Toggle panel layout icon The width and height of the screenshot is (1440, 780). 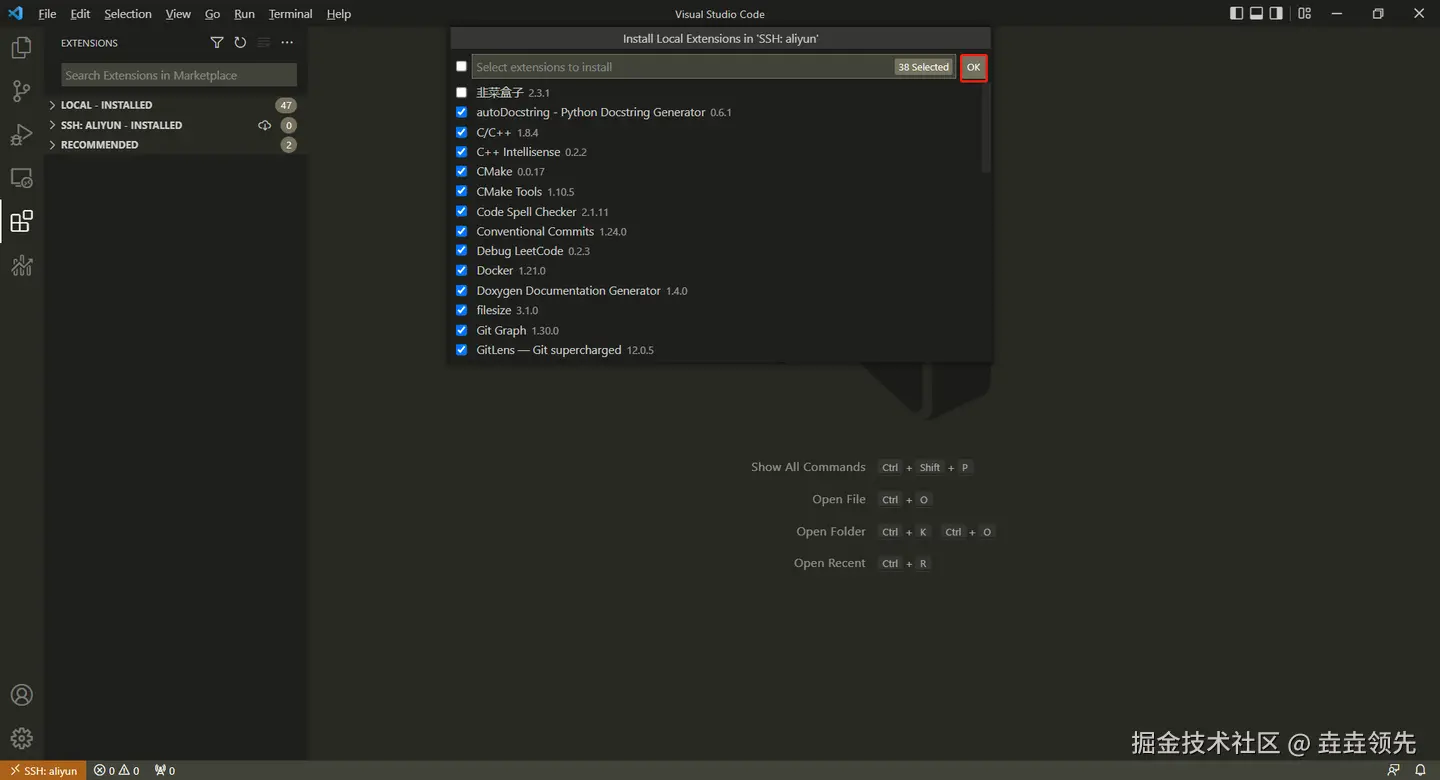(x=1257, y=13)
